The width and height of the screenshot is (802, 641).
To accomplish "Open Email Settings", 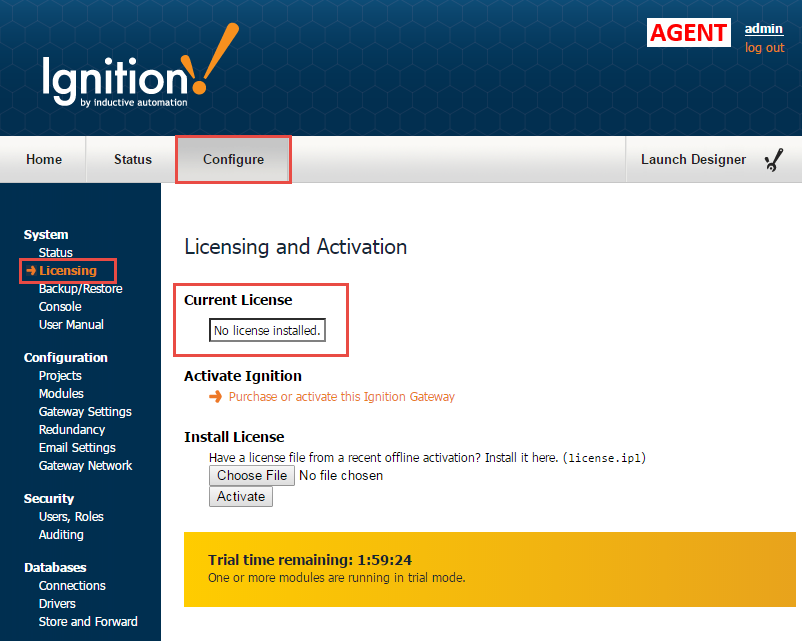I will (x=77, y=448).
